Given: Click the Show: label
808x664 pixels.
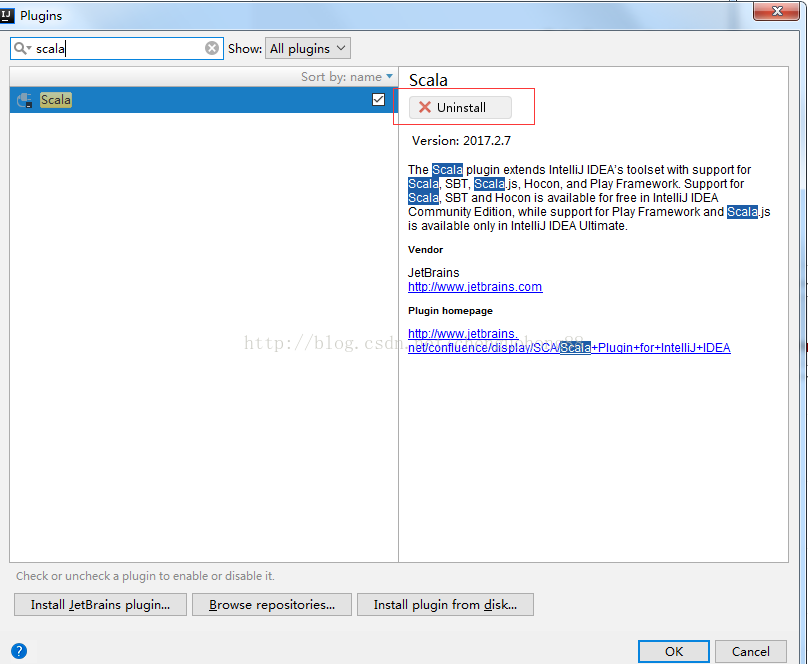Looking at the screenshot, I should [x=245, y=49].
